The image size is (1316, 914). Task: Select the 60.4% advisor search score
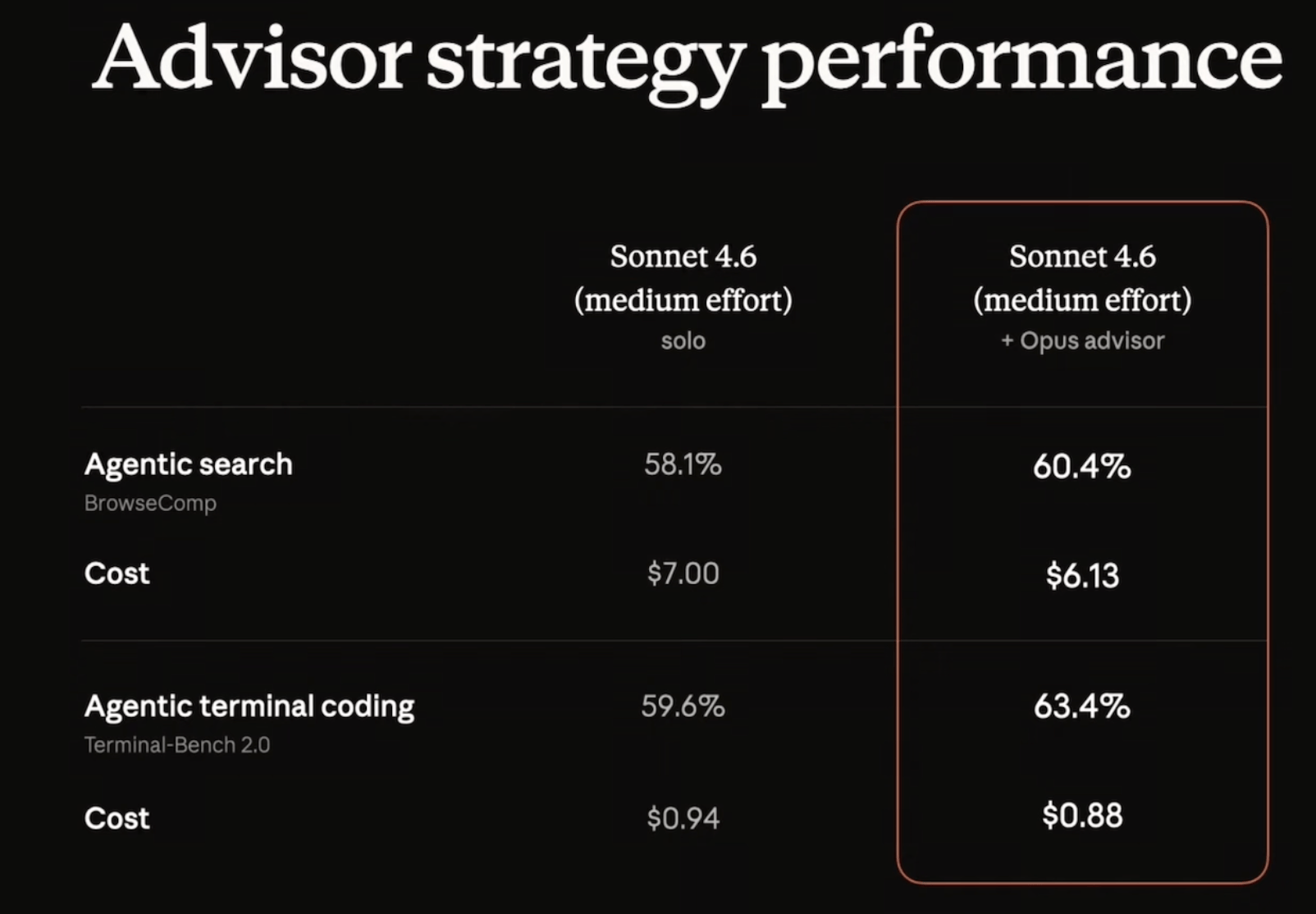pyautogui.click(x=1081, y=467)
